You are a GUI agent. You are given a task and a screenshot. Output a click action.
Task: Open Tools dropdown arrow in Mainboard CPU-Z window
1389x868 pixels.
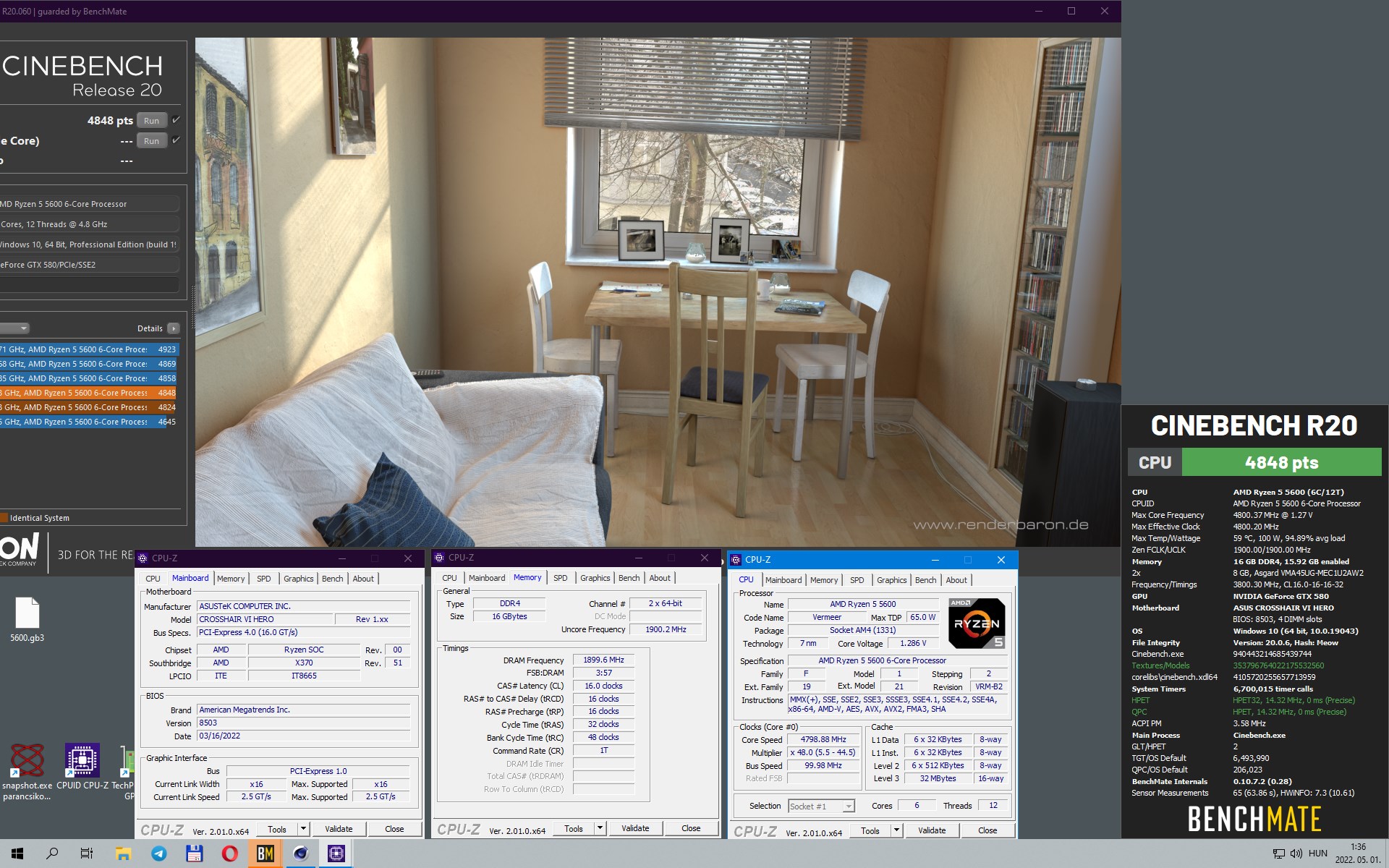(x=304, y=829)
